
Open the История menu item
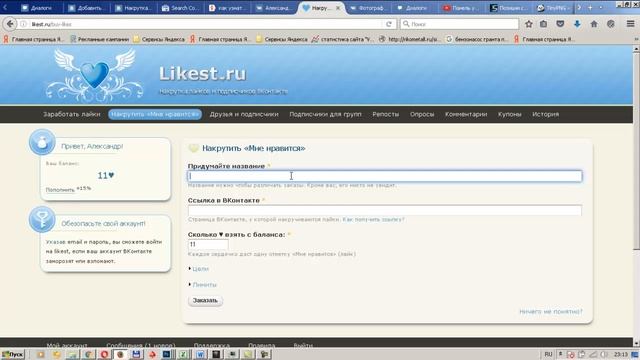click(x=546, y=114)
